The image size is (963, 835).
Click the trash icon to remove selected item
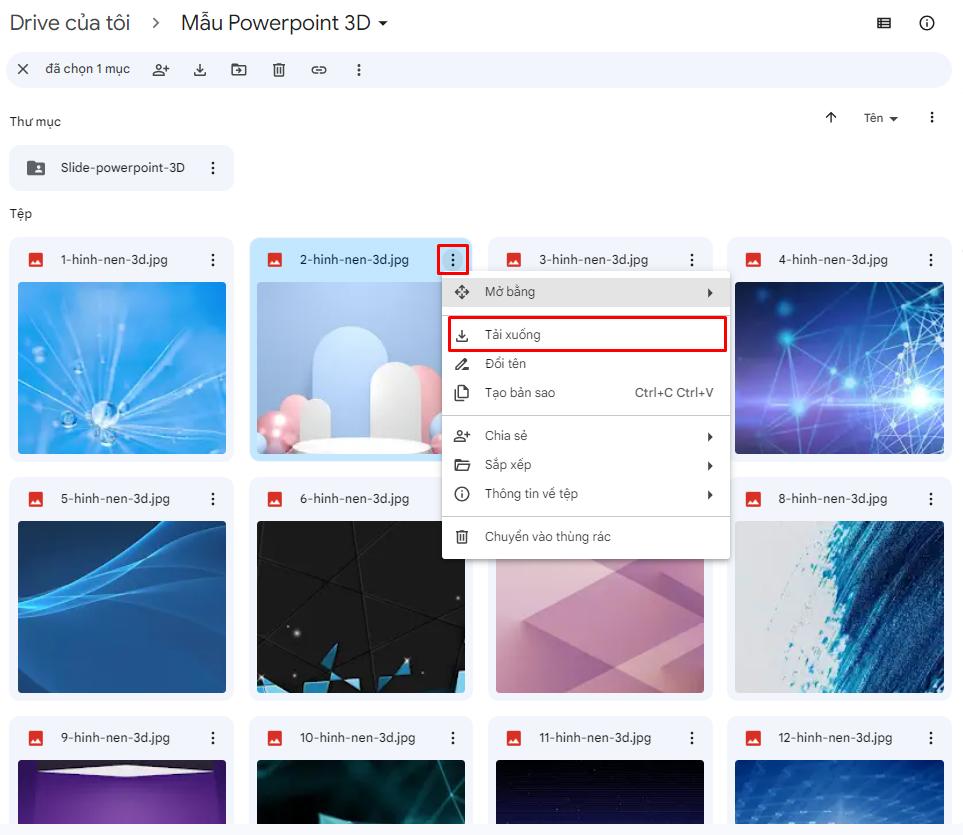(278, 70)
